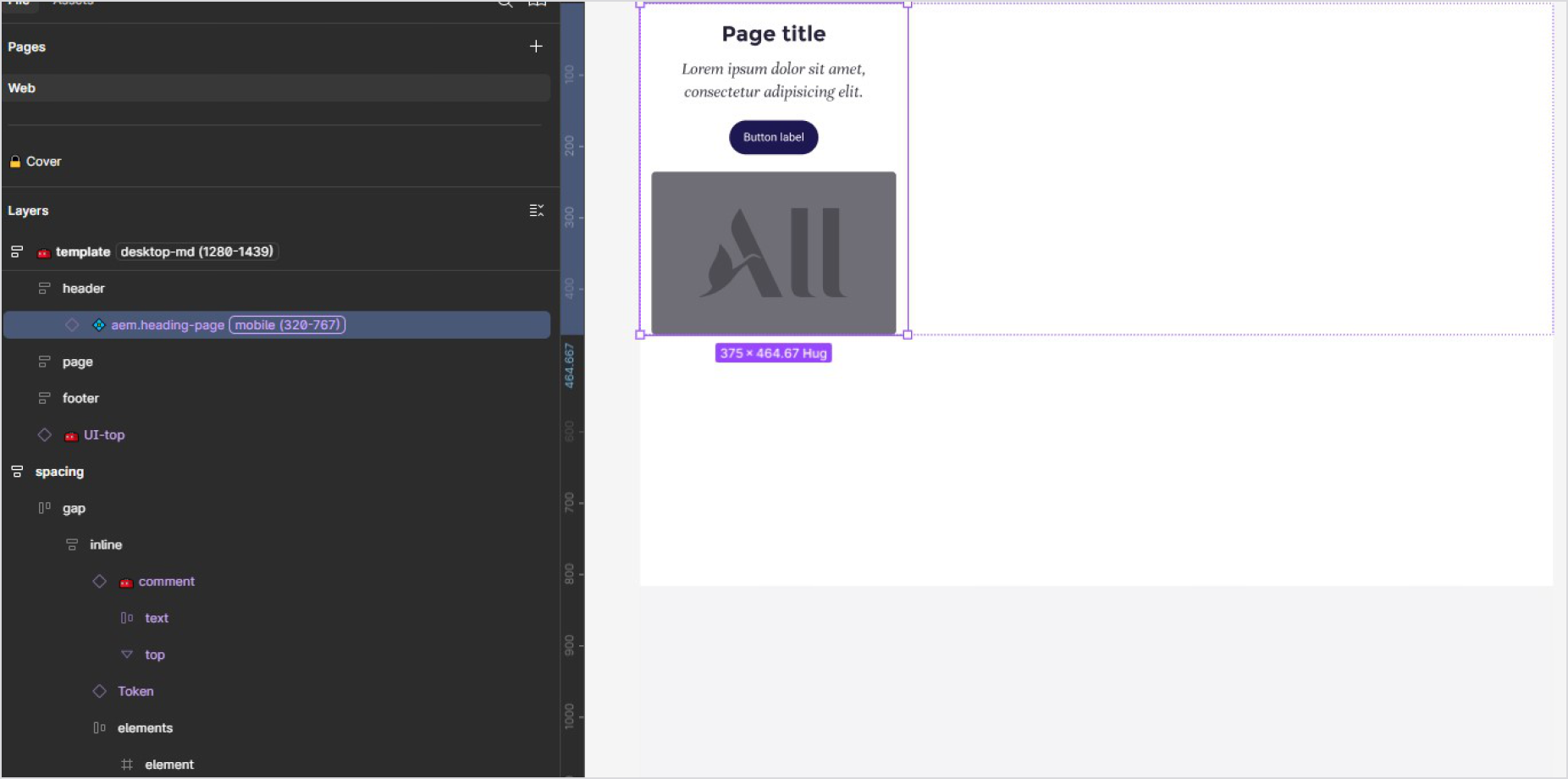Image resolution: width=1568 pixels, height=779 pixels.
Task: Click the gray image placeholder on the canvas
Action: coord(772,251)
